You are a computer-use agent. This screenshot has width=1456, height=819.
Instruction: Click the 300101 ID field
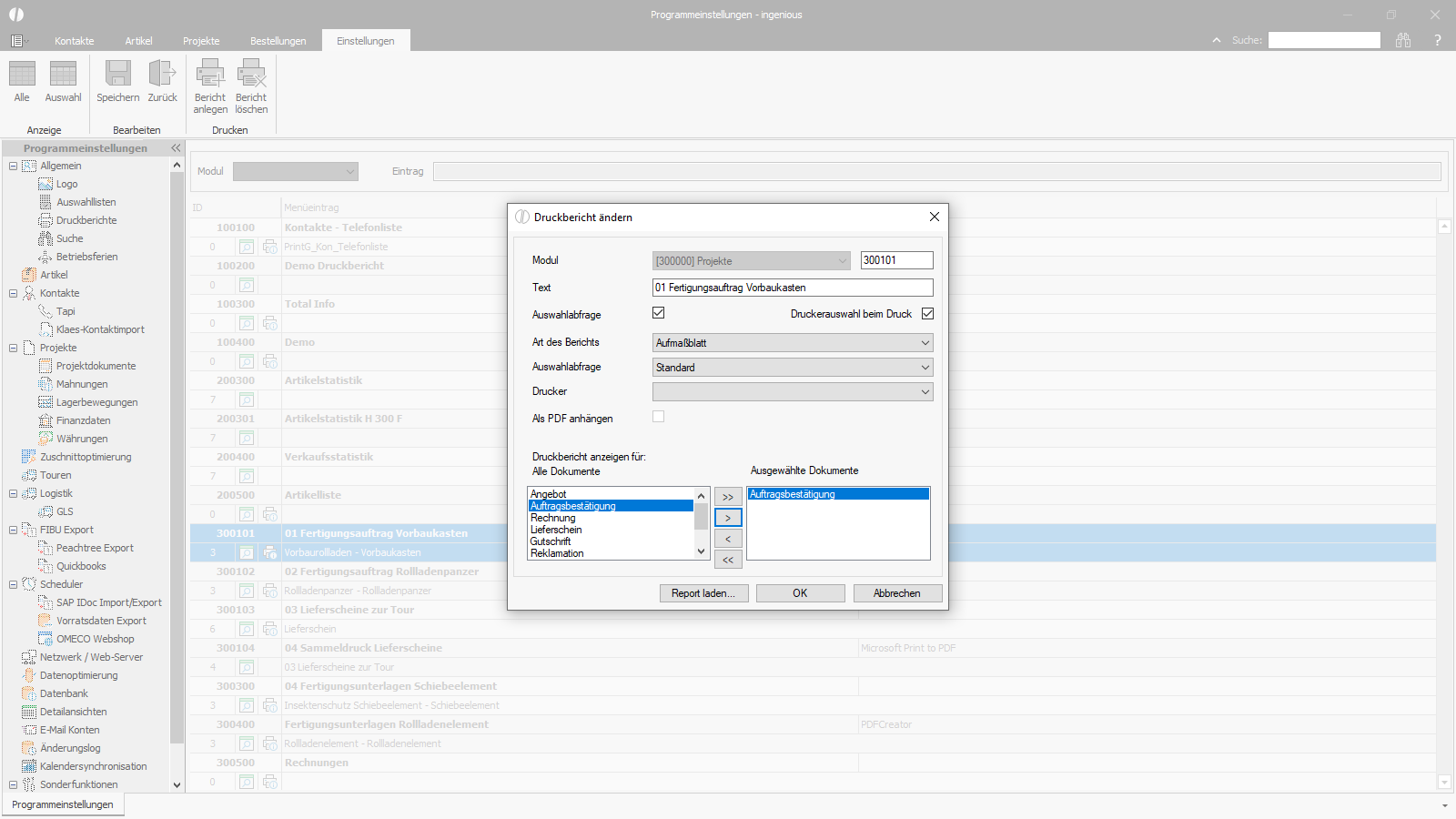point(897,260)
